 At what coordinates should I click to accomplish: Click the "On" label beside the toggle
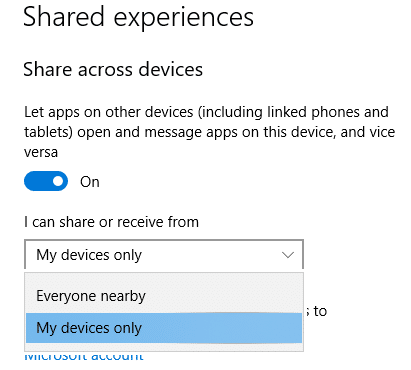(90, 182)
